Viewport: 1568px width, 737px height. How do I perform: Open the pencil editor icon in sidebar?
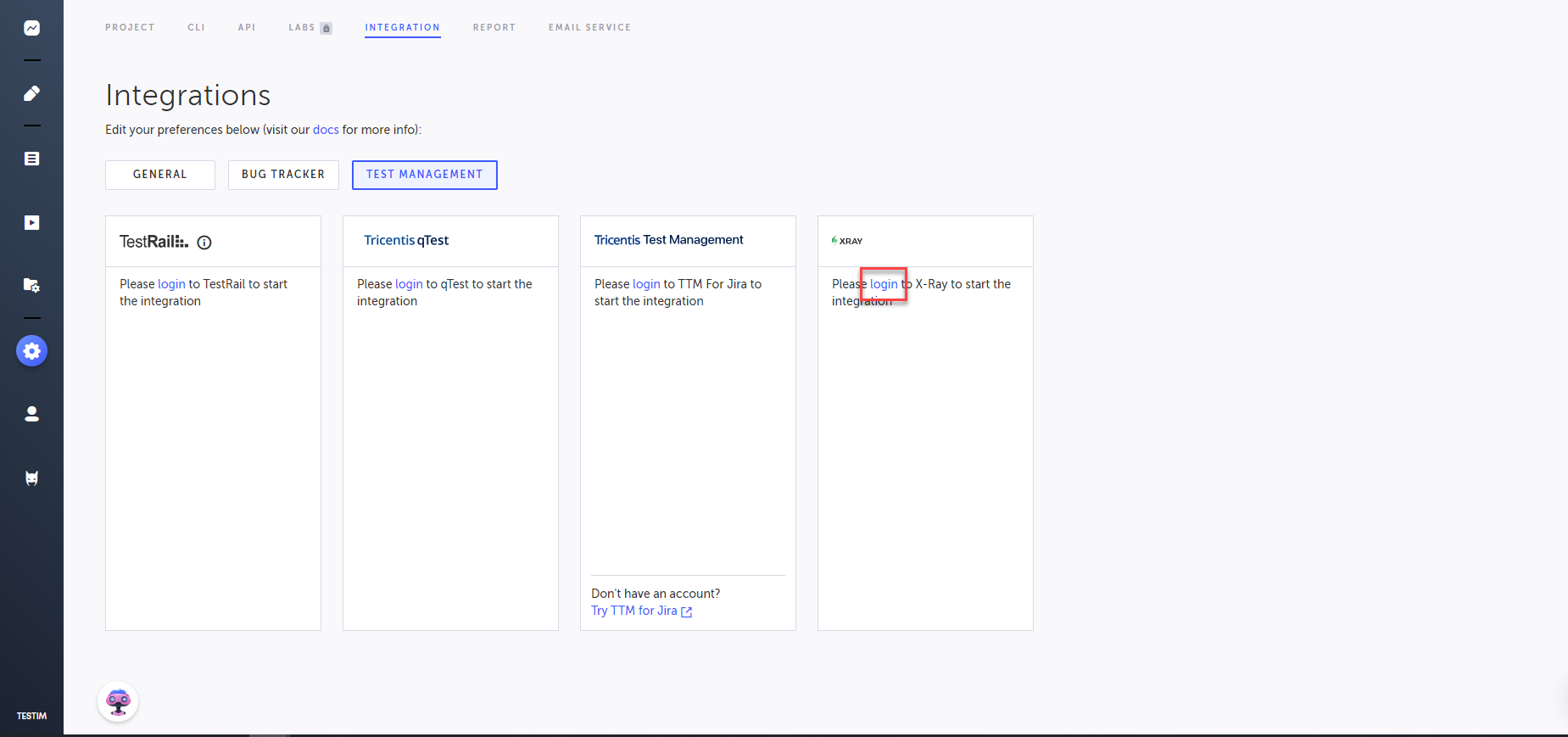(31, 93)
